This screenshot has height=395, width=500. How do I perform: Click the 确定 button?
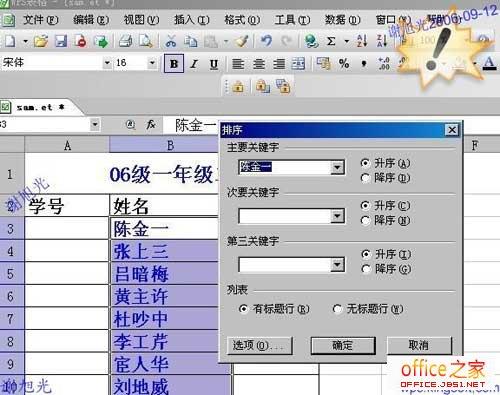click(343, 345)
